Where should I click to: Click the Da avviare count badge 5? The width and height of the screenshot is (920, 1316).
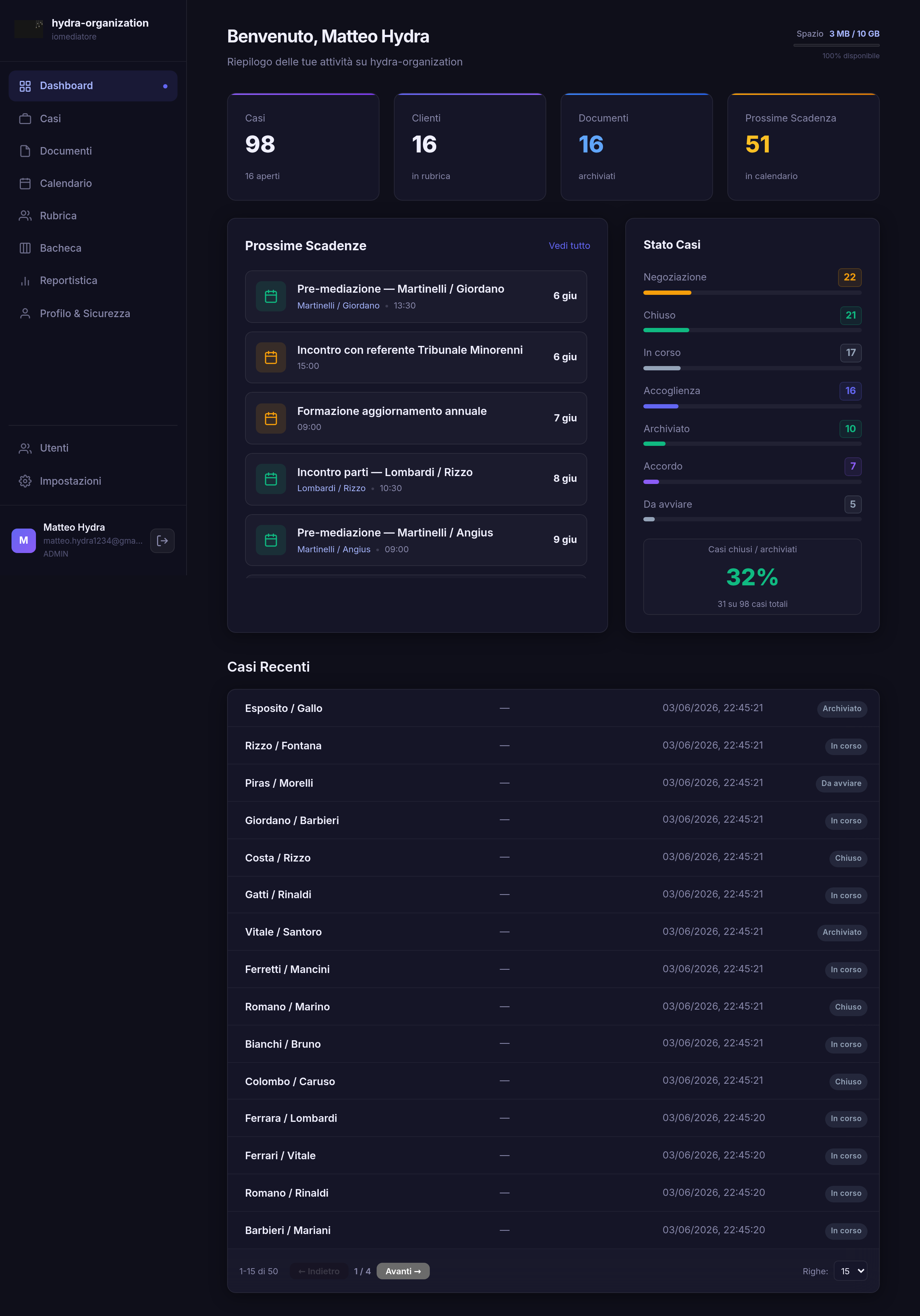(852, 504)
